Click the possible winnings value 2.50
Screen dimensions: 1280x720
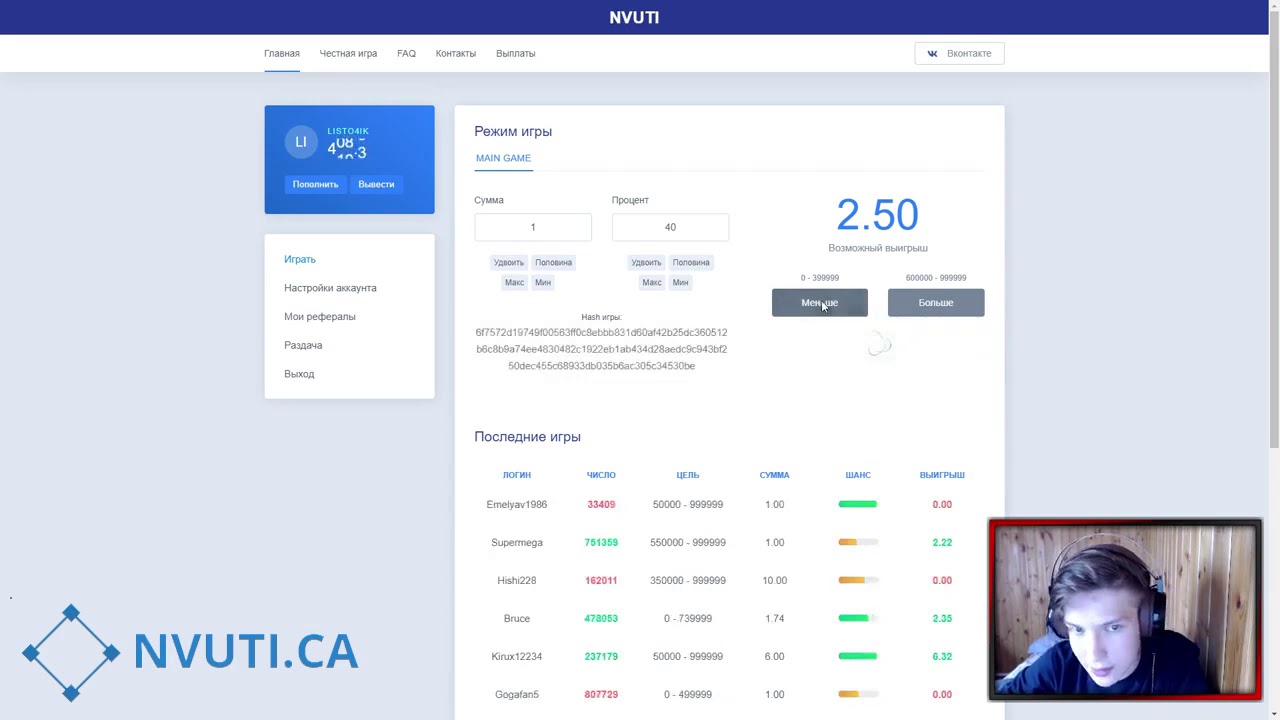pyautogui.click(x=877, y=215)
